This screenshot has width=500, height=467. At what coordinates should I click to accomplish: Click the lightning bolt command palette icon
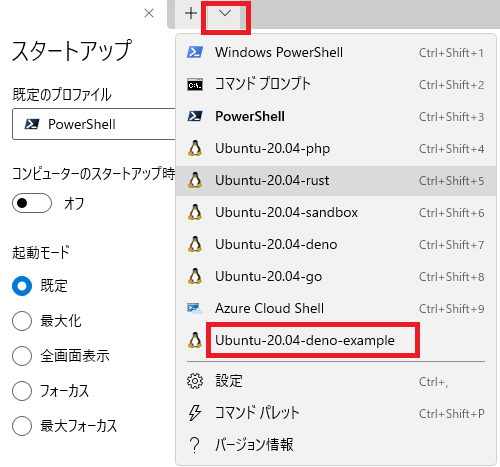click(x=195, y=413)
